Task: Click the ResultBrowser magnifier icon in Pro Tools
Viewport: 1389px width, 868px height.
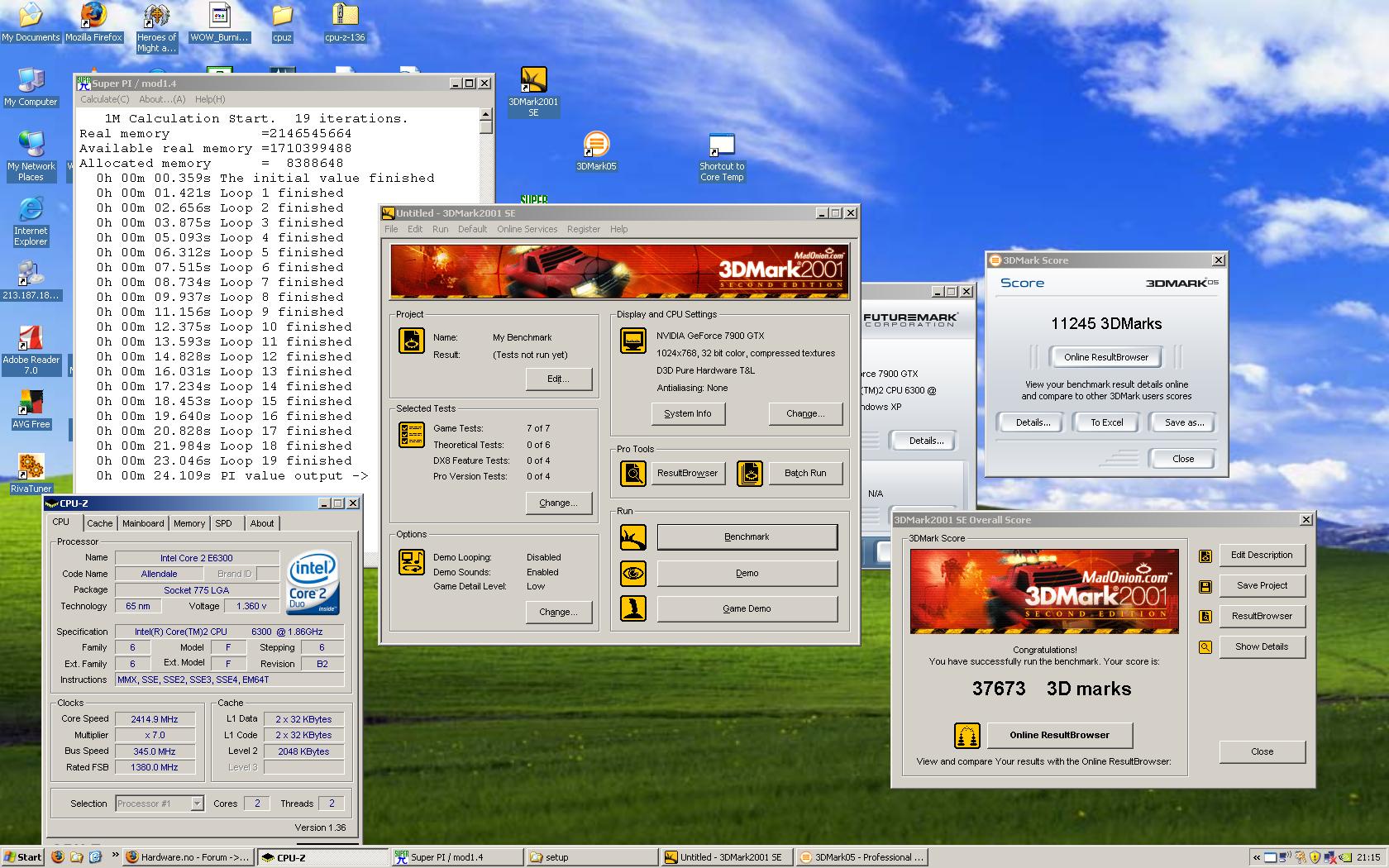Action: tap(633, 474)
